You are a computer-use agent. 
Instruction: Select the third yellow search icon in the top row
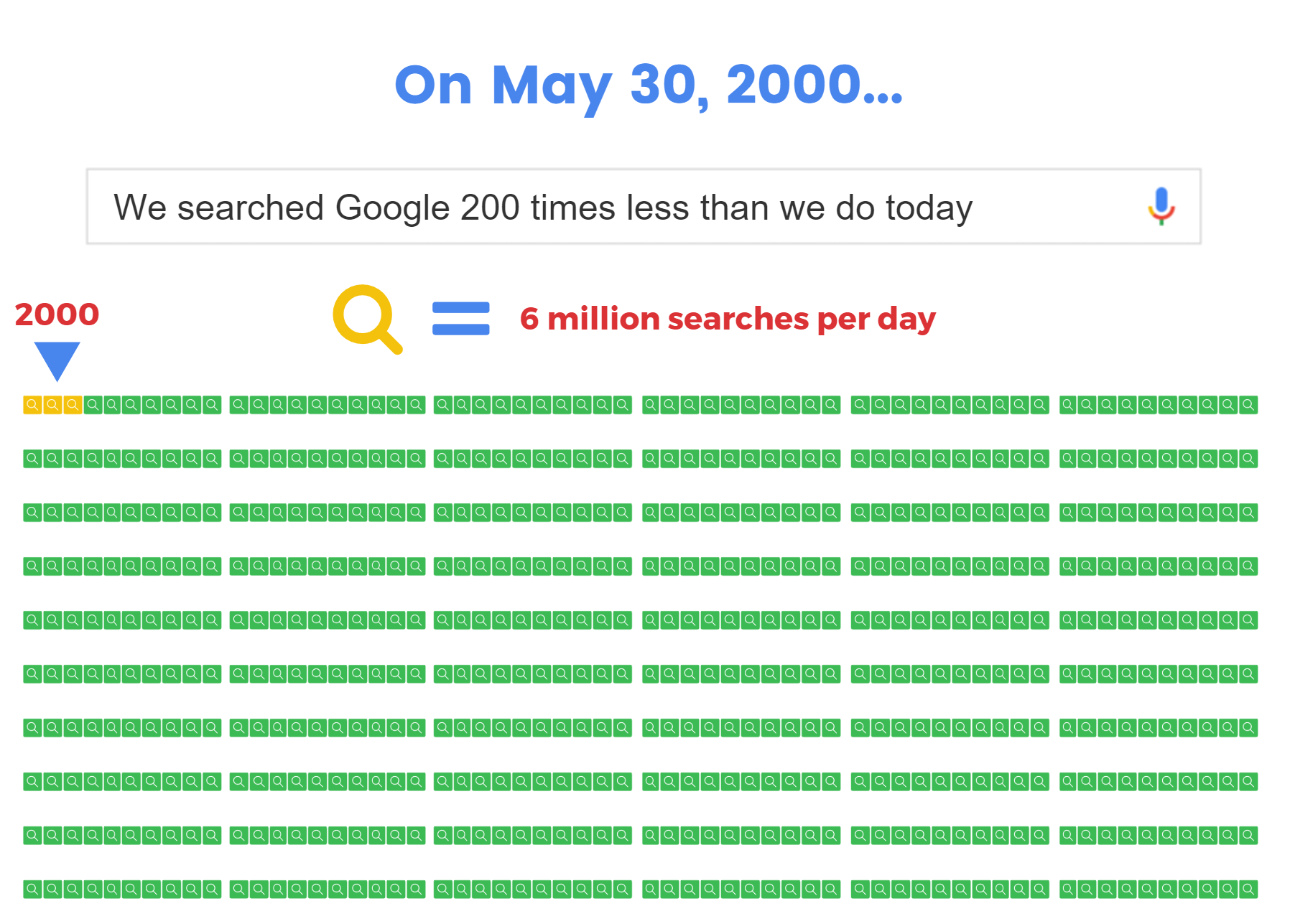coord(73,405)
